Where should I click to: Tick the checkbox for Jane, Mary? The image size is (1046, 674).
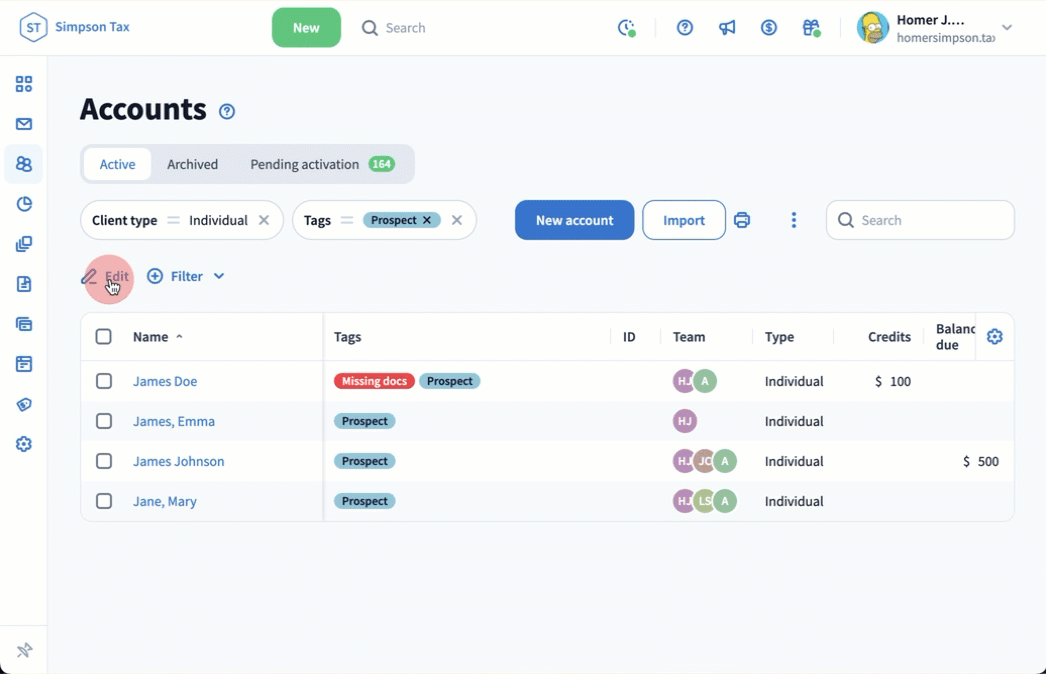[x=104, y=501]
